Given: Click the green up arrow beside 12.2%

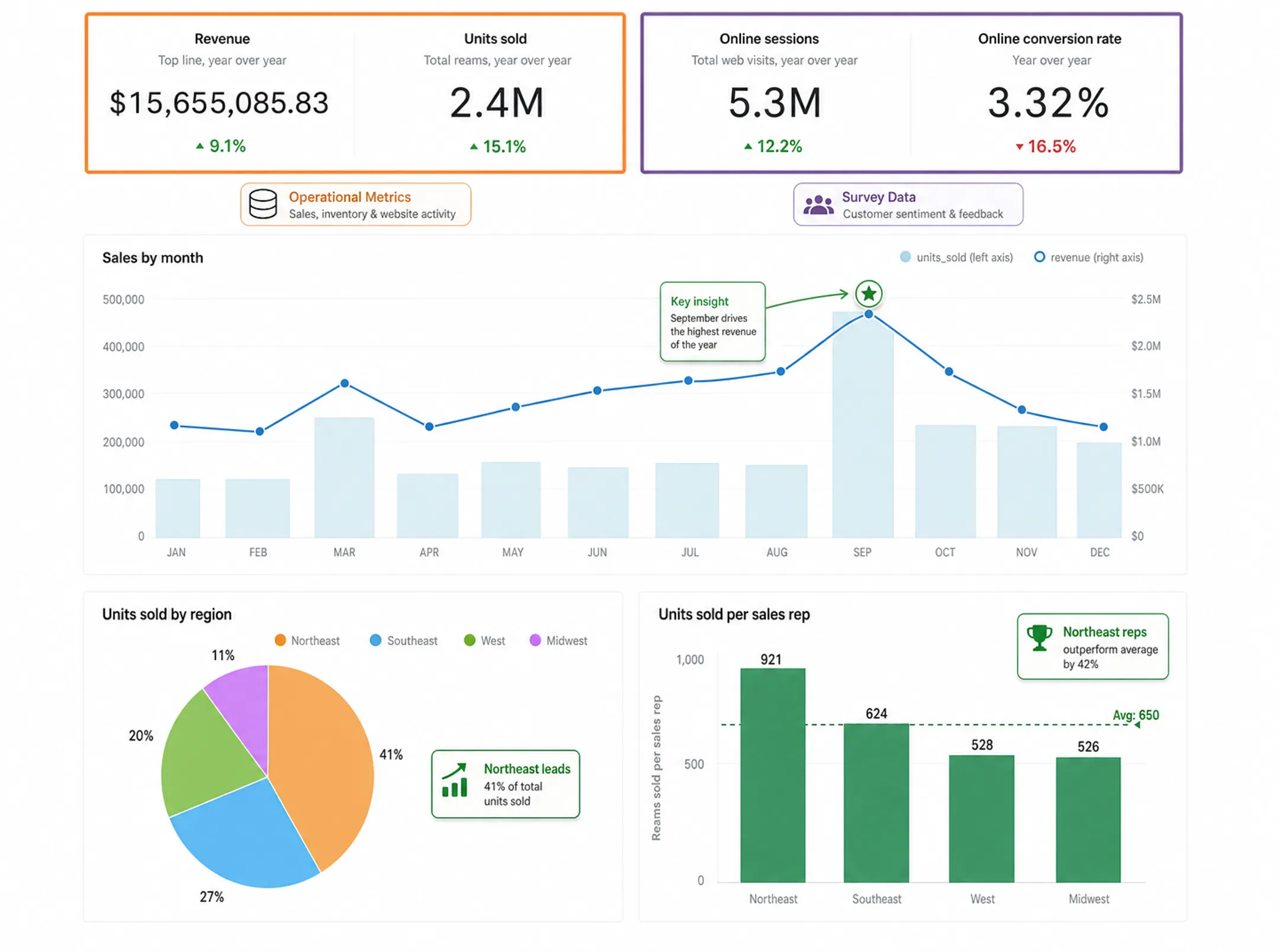Looking at the screenshot, I should pyautogui.click(x=748, y=146).
